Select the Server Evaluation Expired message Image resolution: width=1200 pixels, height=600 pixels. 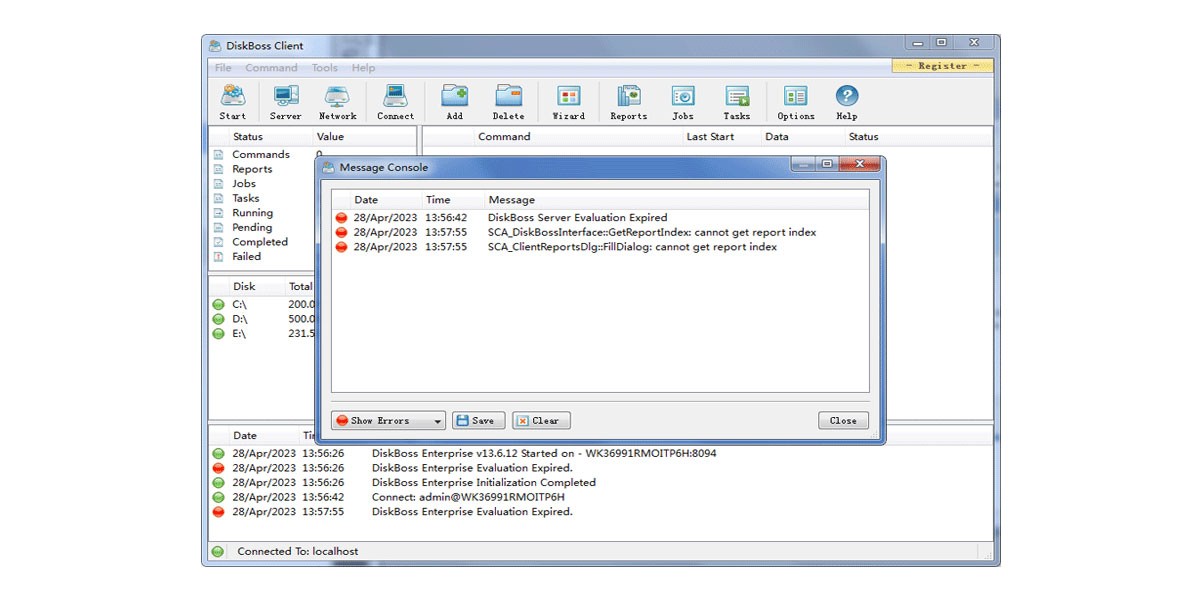coord(600,217)
